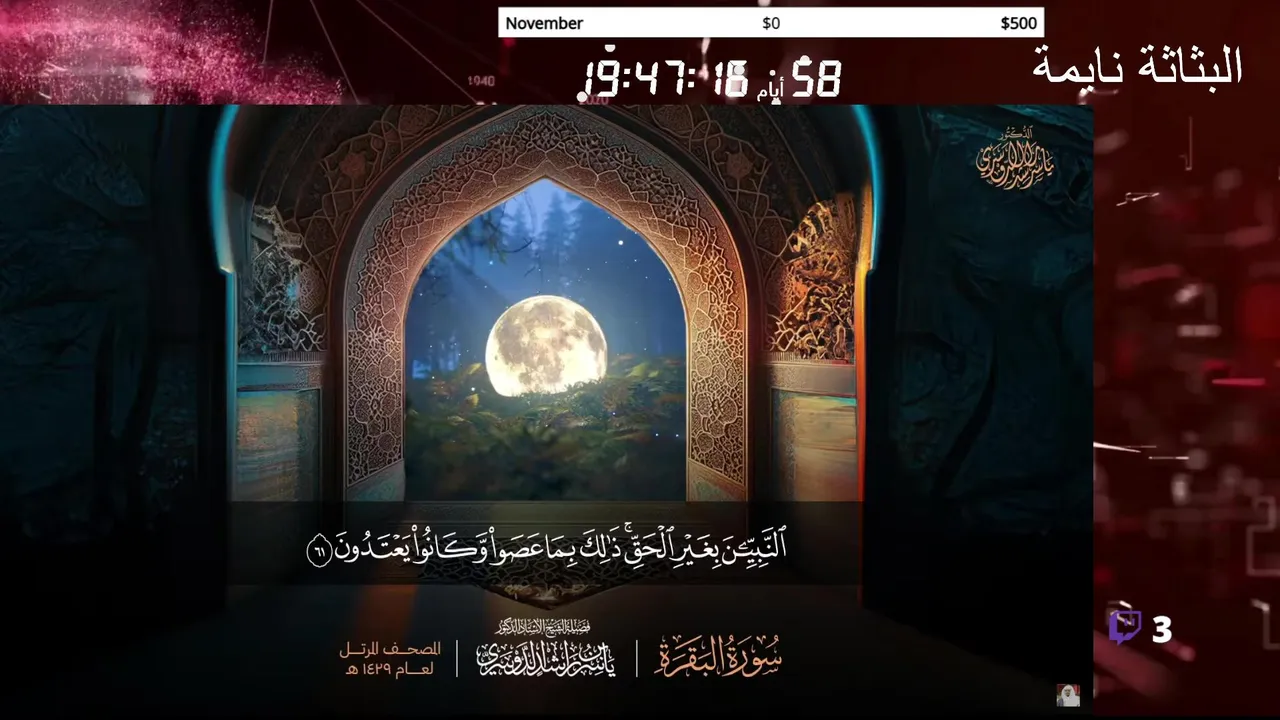
Task: Click the purple Twitch logo icon
Action: [1125, 629]
